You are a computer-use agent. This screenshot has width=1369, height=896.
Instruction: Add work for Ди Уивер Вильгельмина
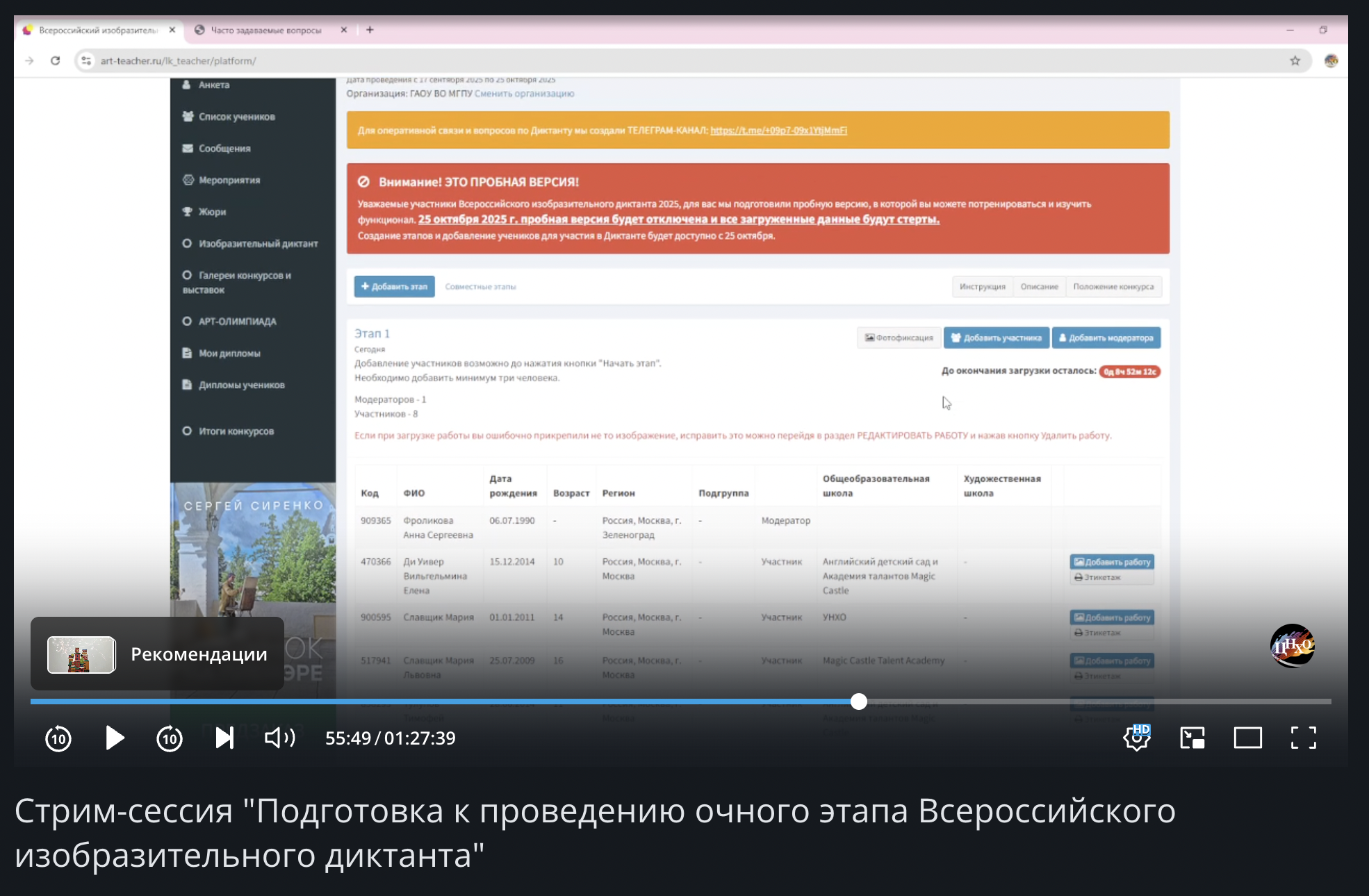pyautogui.click(x=1112, y=562)
